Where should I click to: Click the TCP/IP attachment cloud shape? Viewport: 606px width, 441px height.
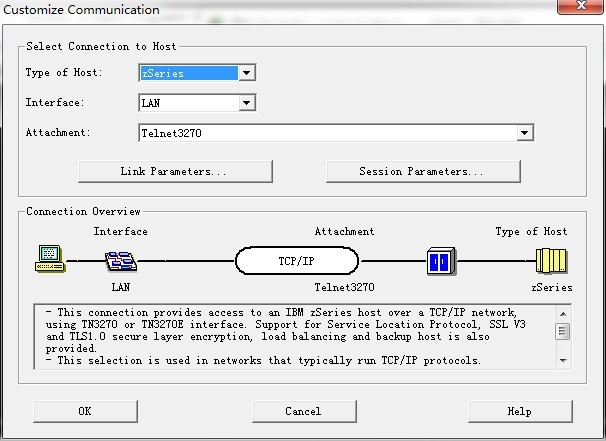point(297,261)
